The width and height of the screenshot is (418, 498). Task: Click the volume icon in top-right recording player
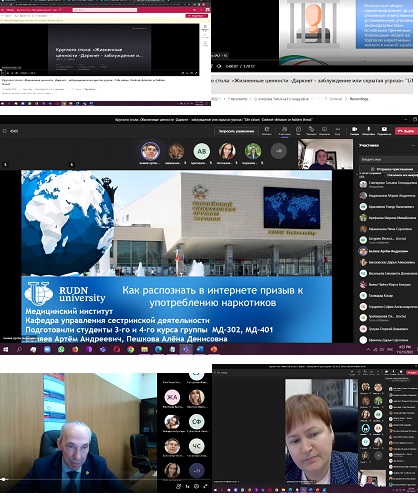click(219, 66)
